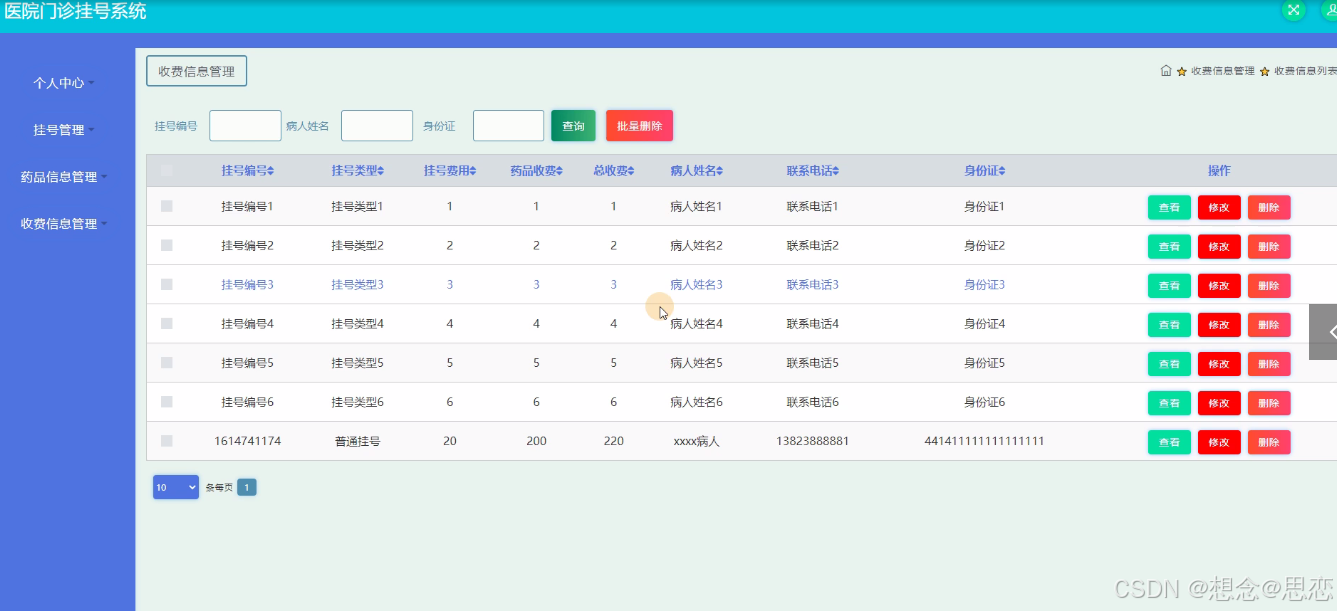Click 修改 for row 挂号编号5
Image resolution: width=1337 pixels, height=611 pixels.
[x=1219, y=364]
